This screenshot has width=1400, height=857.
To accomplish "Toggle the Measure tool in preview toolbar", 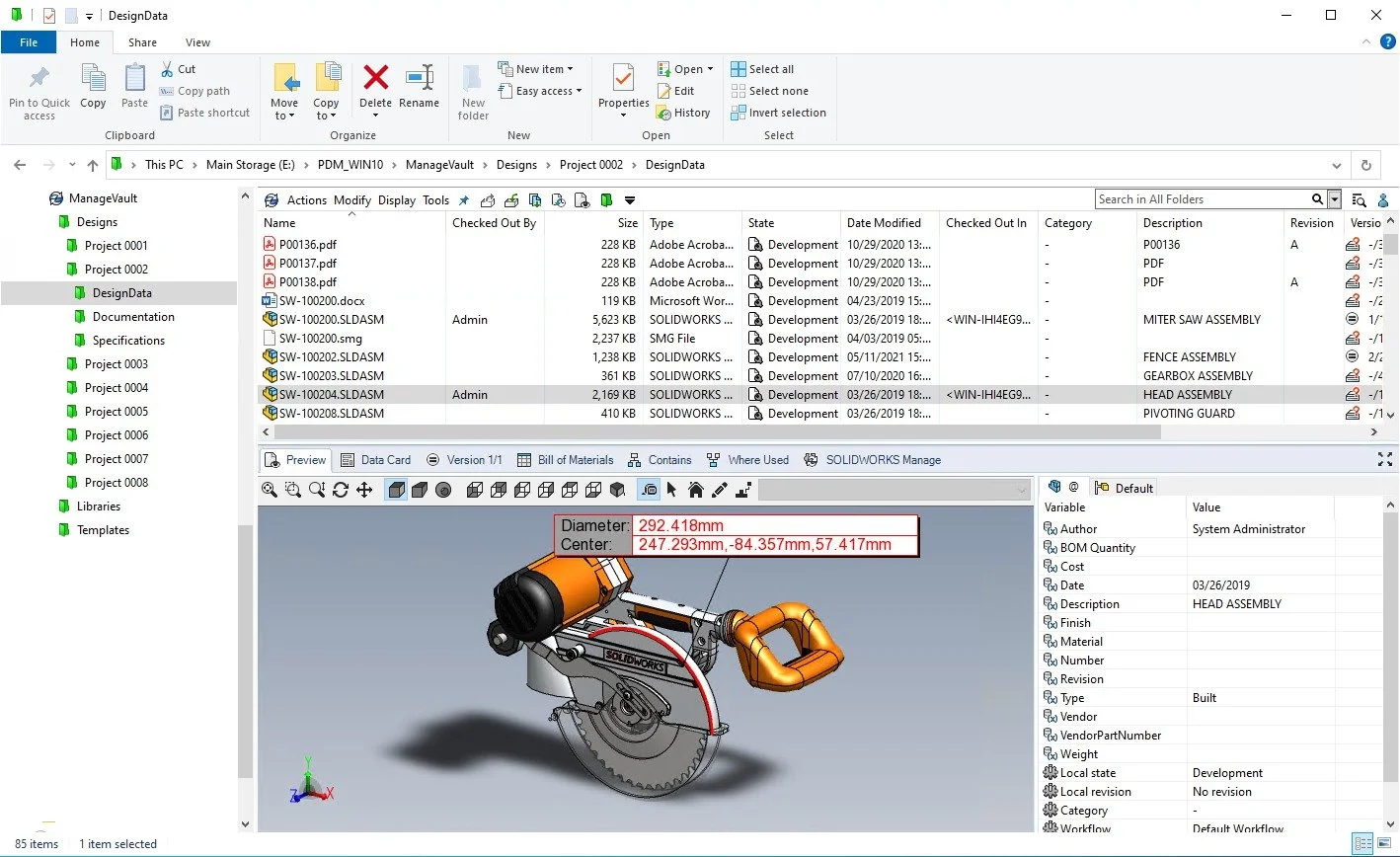I will tap(649, 490).
